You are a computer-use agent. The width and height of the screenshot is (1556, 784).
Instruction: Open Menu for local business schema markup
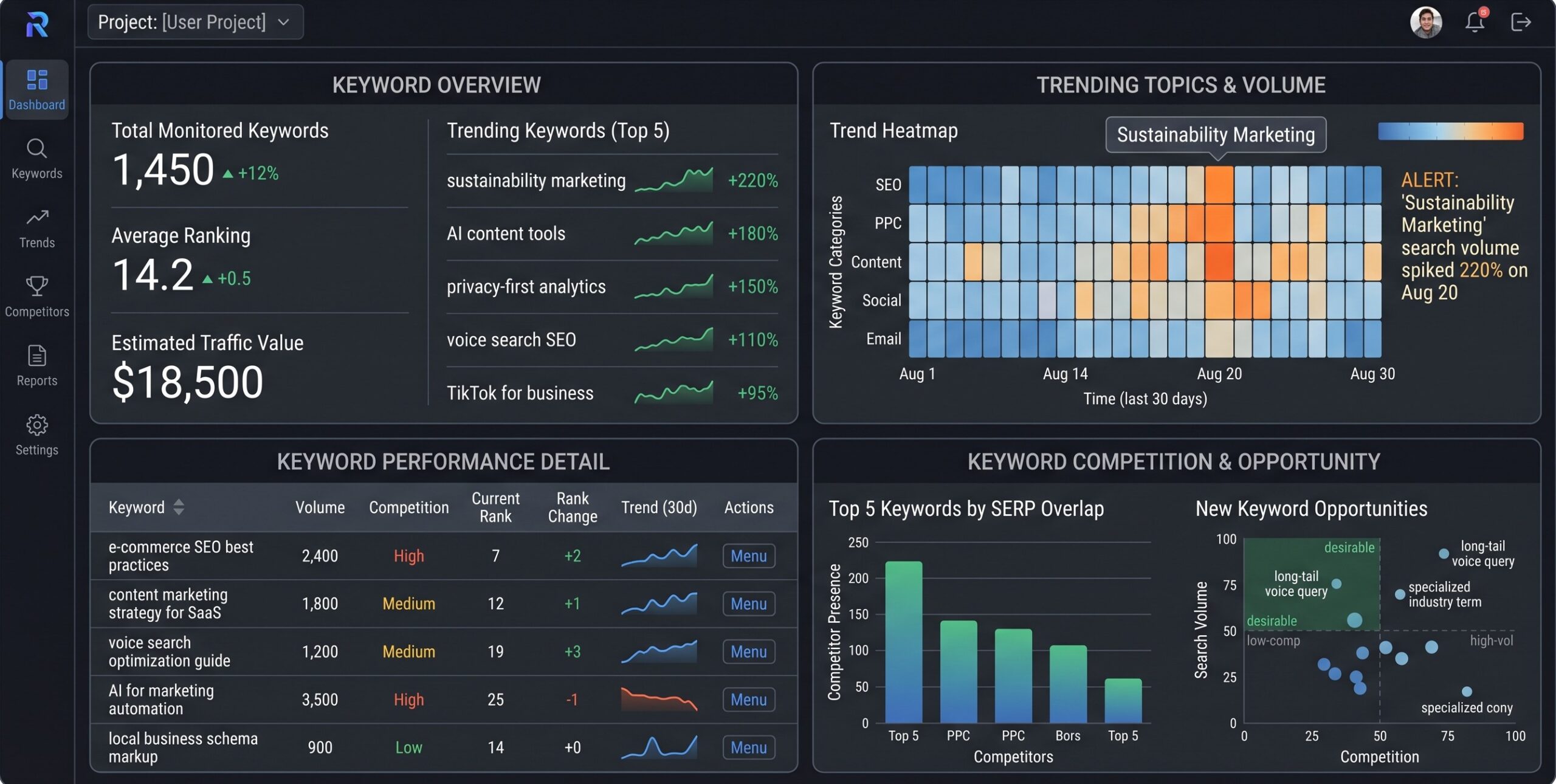point(749,748)
